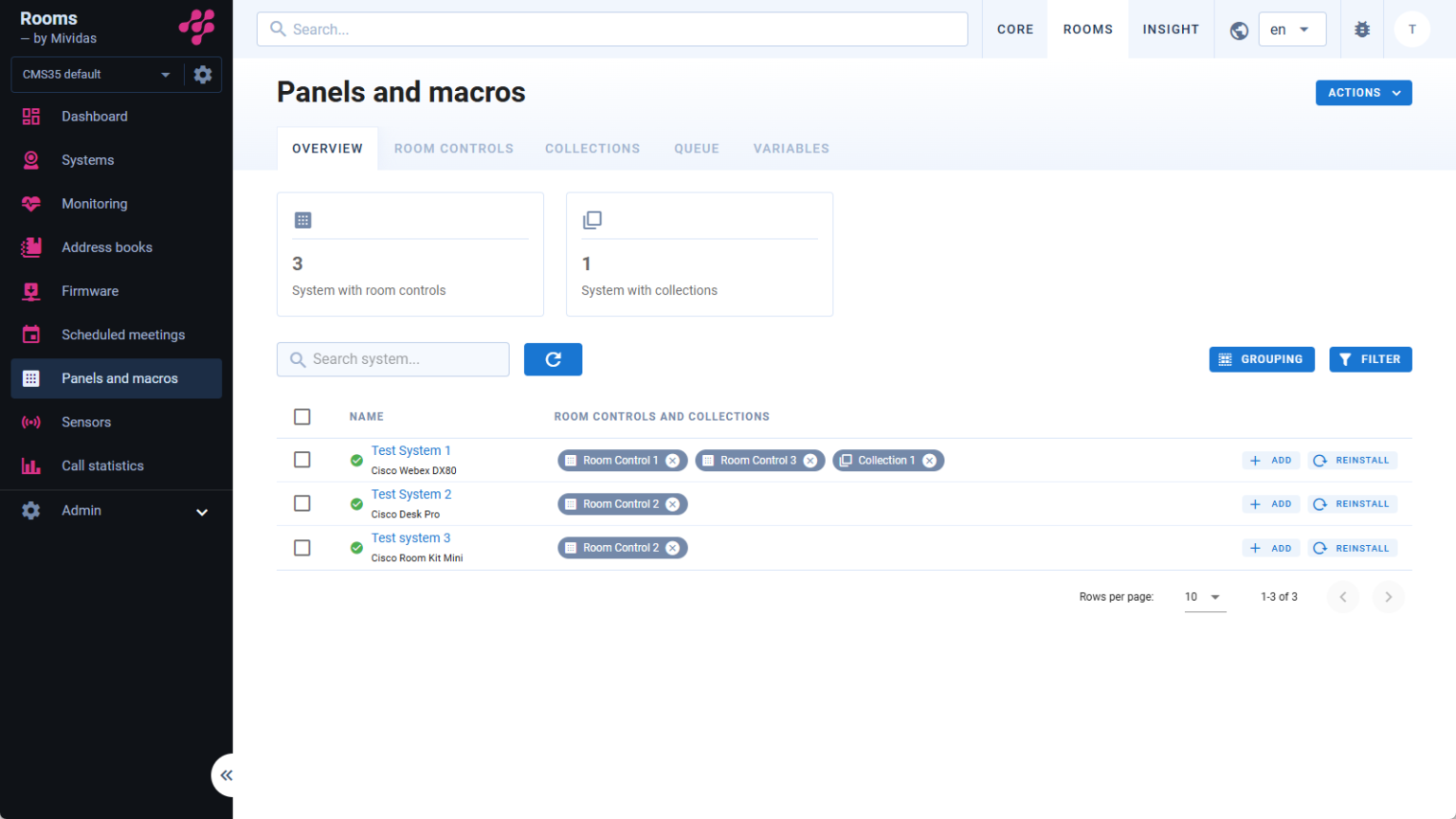The width and height of the screenshot is (1456, 819).
Task: Tick the checkbox for Test System 1
Action: click(302, 460)
